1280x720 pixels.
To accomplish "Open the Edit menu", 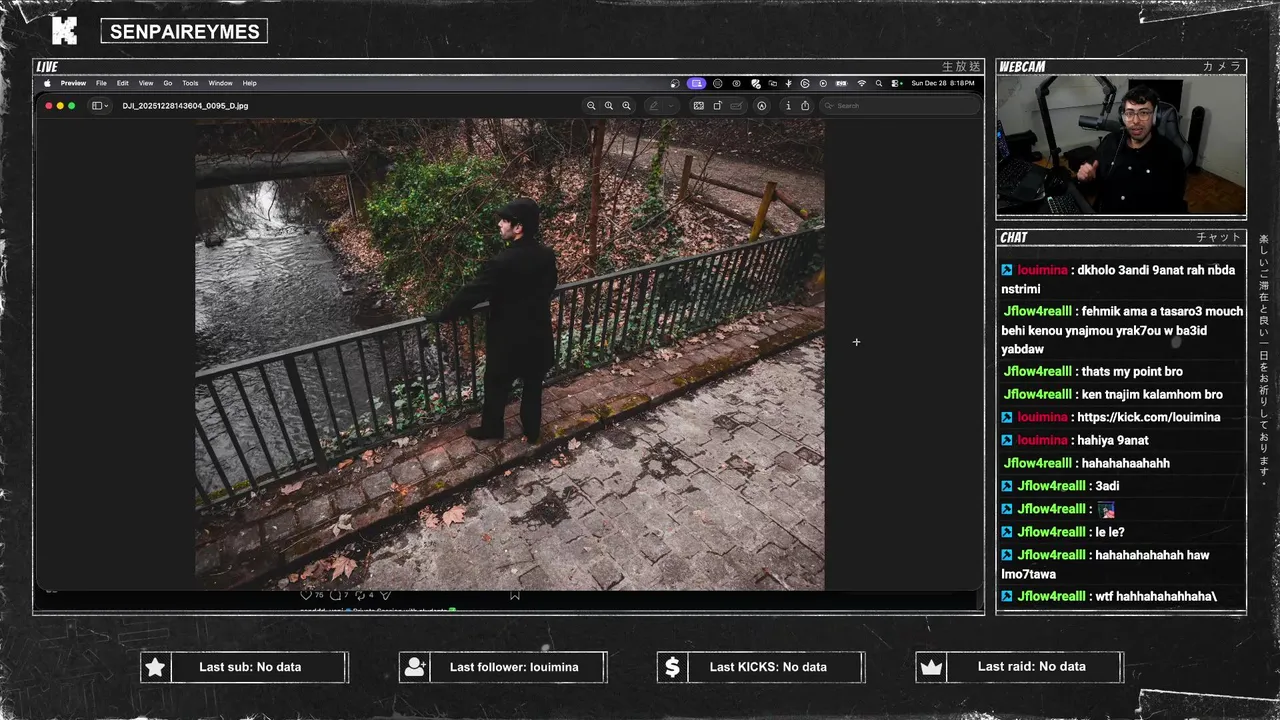I will (x=122, y=83).
